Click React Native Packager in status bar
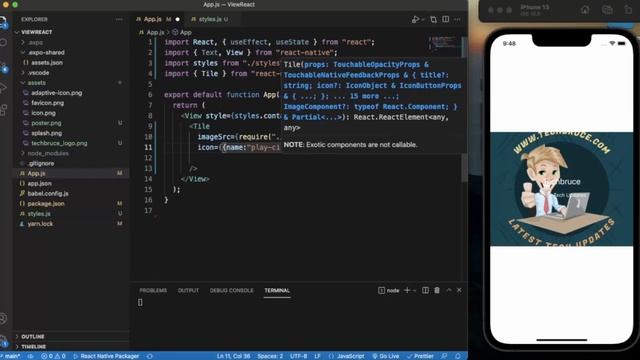Screen dimensions: 640x360 106,356
